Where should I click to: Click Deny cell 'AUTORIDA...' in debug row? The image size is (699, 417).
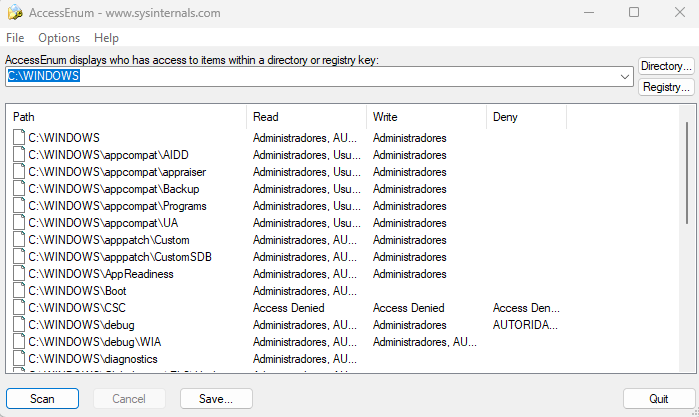(x=525, y=325)
